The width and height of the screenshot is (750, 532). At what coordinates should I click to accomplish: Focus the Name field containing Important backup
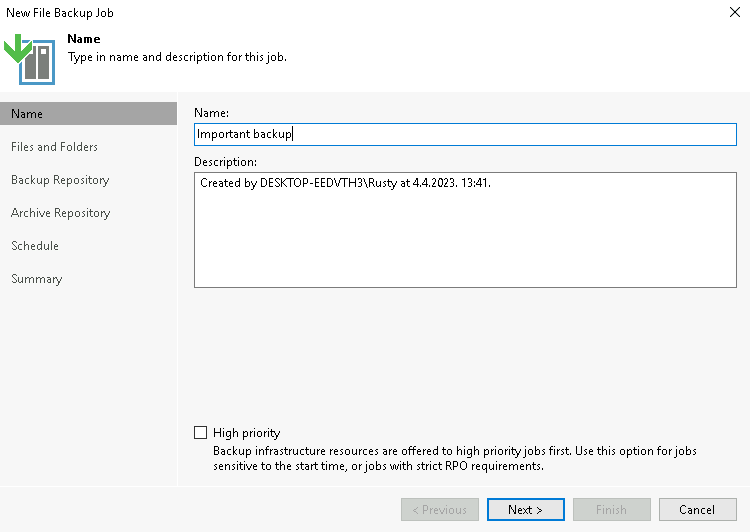click(465, 134)
